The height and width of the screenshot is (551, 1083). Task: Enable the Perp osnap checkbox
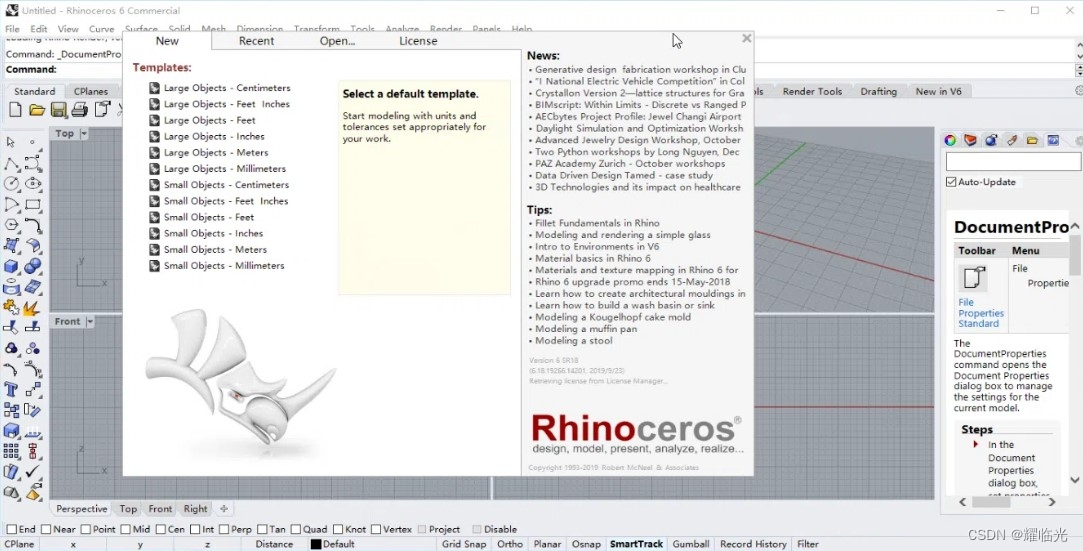pos(222,529)
